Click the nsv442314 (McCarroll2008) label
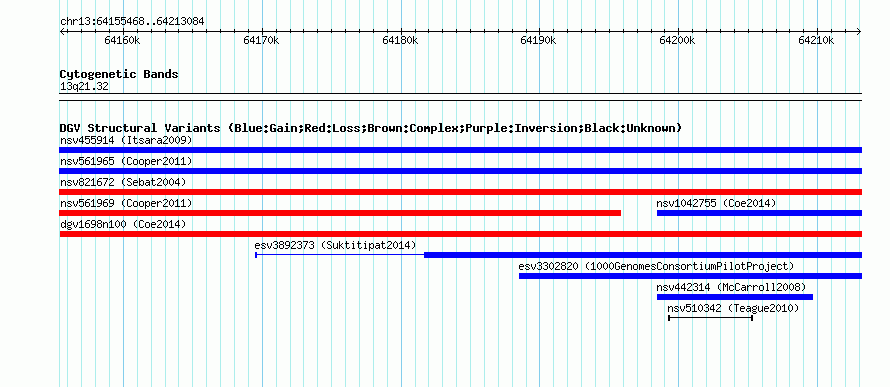This screenshot has width=890, height=387. (731, 287)
